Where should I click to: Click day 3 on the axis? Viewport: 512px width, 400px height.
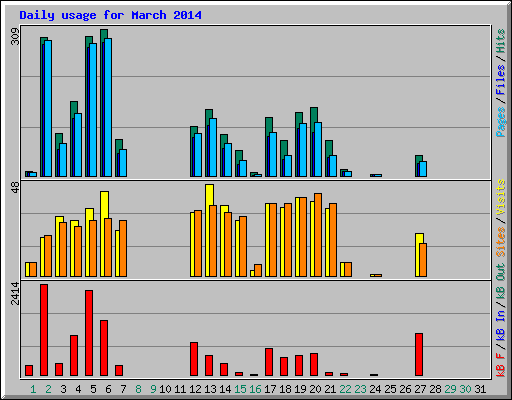tap(63, 389)
